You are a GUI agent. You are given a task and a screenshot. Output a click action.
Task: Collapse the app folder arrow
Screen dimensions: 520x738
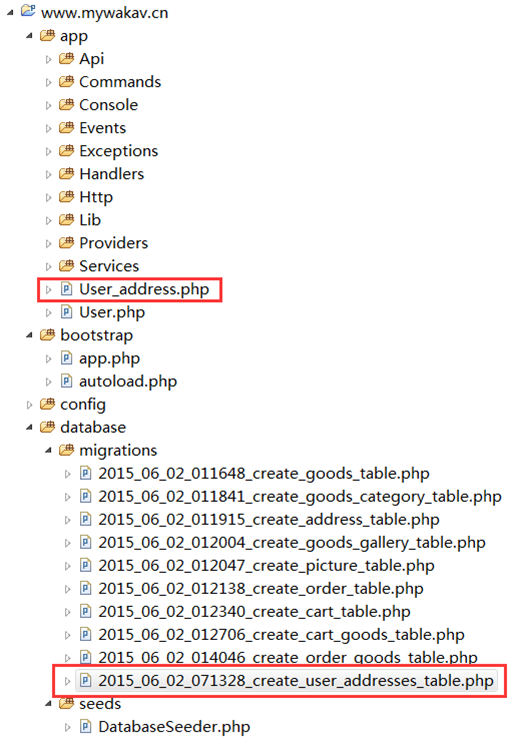[x=29, y=36]
